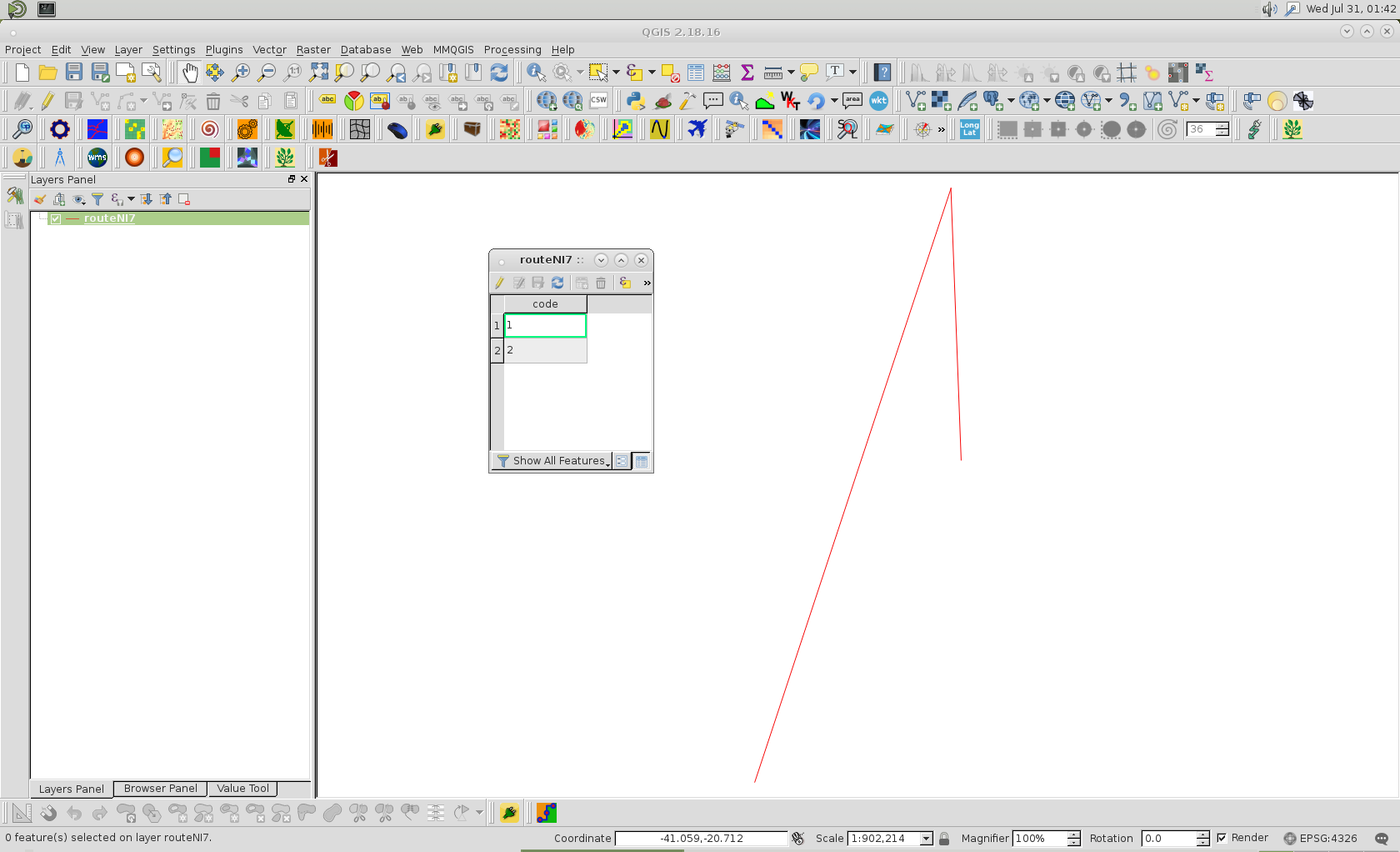Open Show All Features filter dropdown
Image resolution: width=1400 pixels, height=852 pixels.
553,461
